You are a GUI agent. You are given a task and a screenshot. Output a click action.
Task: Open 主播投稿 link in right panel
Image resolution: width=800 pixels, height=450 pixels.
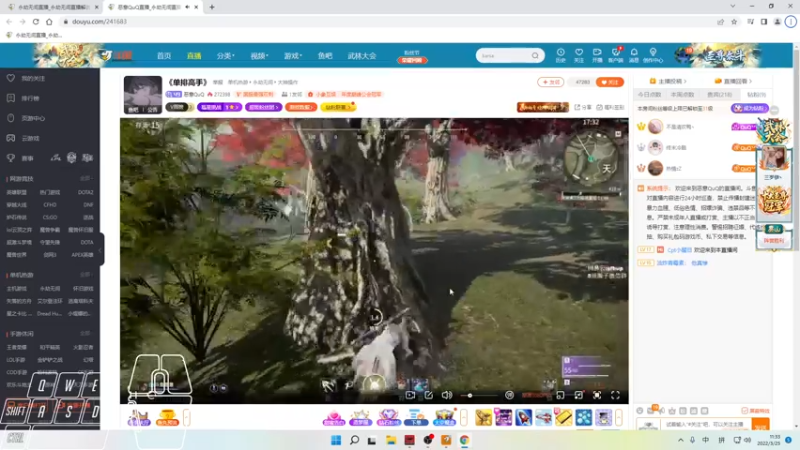pos(668,81)
